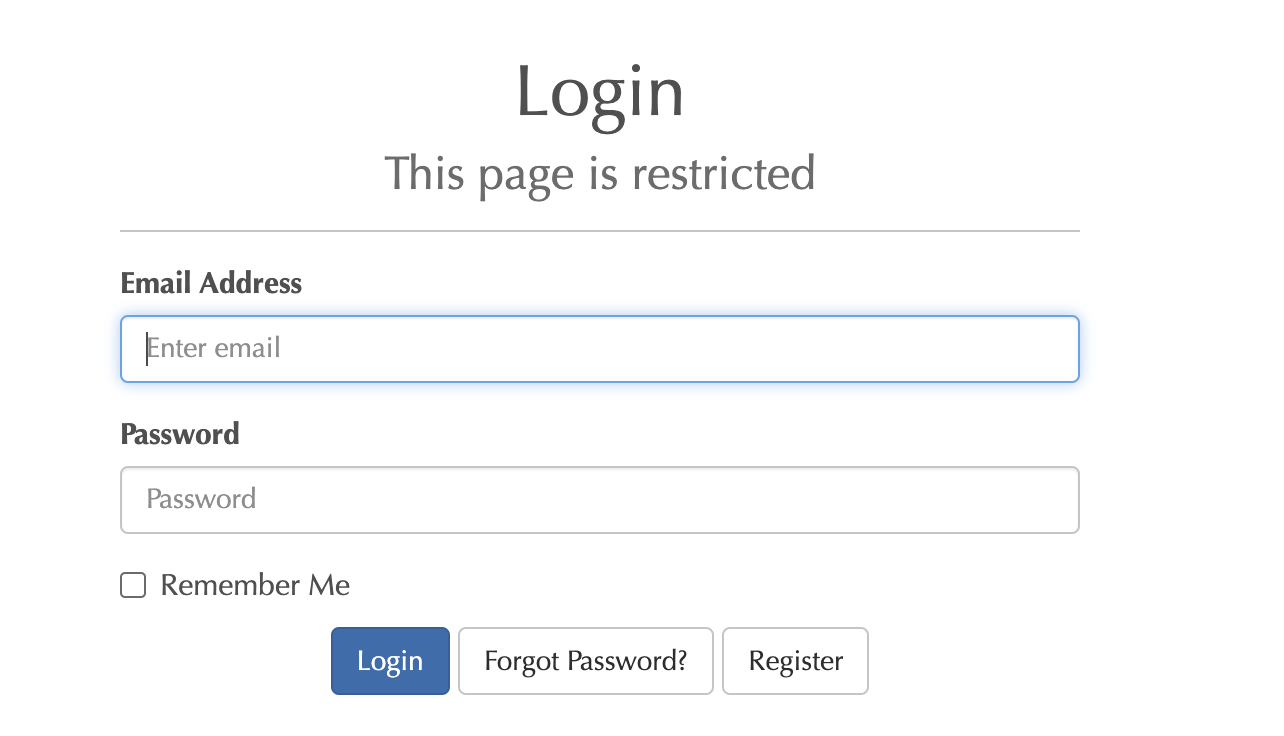This screenshot has width=1284, height=736.
Task: Enable the Remember Me checkbox
Action: click(133, 585)
